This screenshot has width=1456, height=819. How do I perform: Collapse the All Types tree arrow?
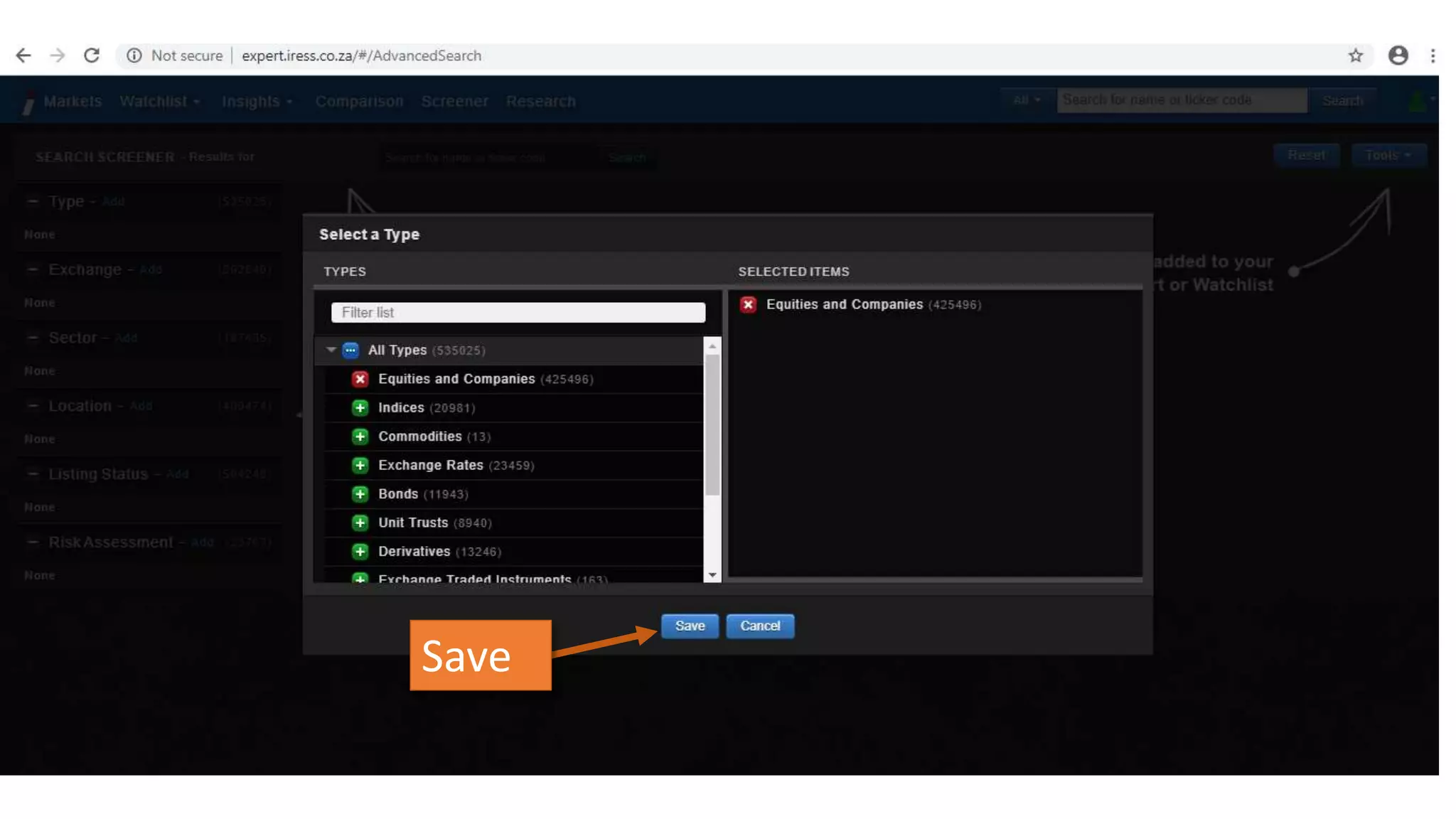(x=331, y=350)
